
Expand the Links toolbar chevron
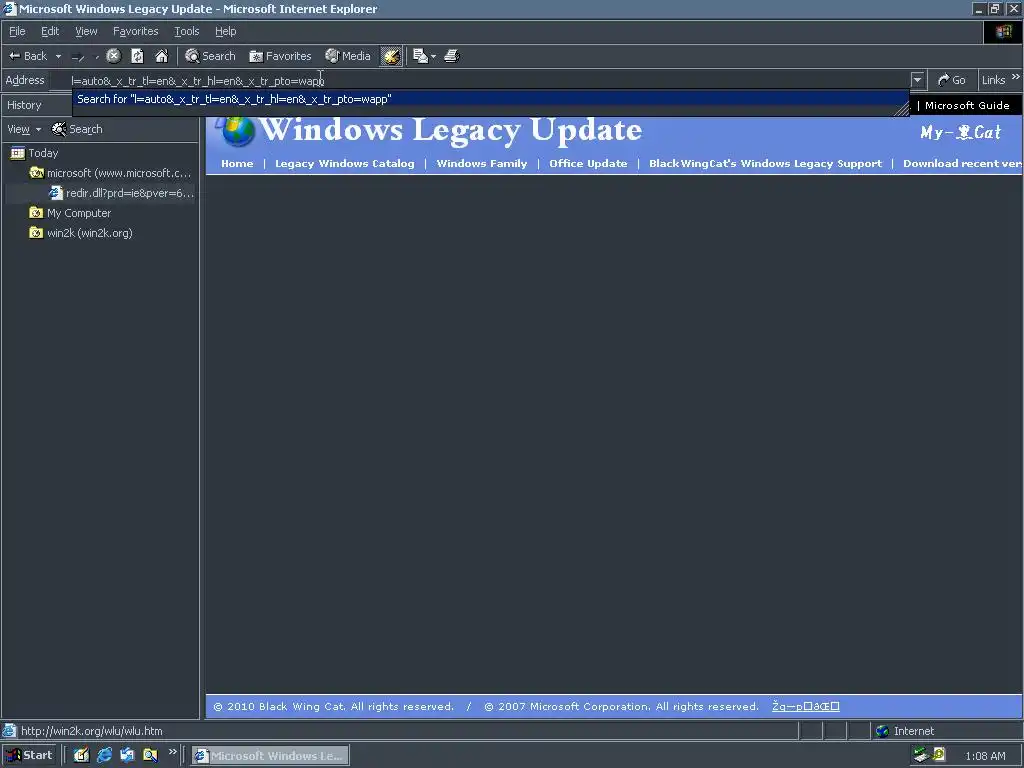1016,77
